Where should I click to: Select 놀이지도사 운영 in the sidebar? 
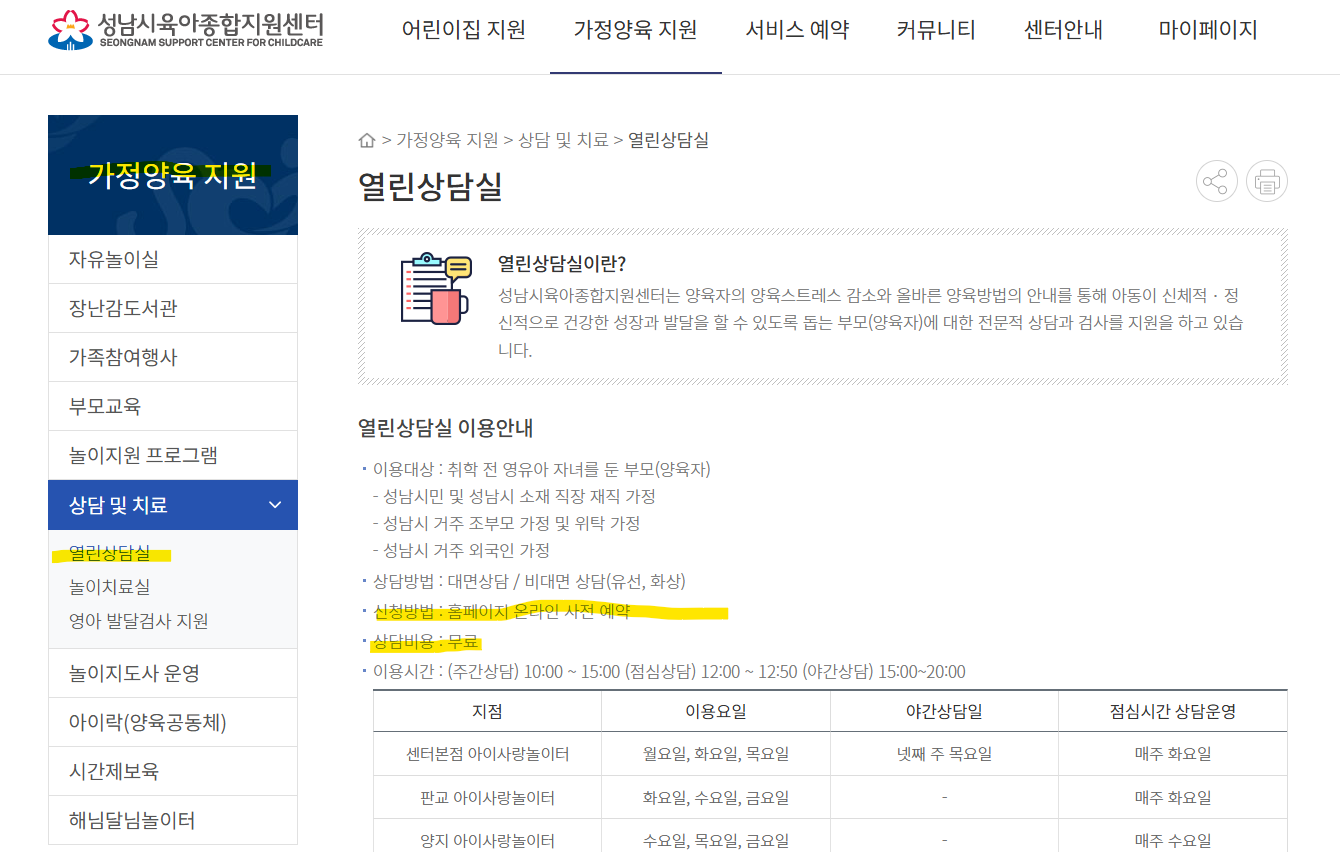click(x=173, y=673)
